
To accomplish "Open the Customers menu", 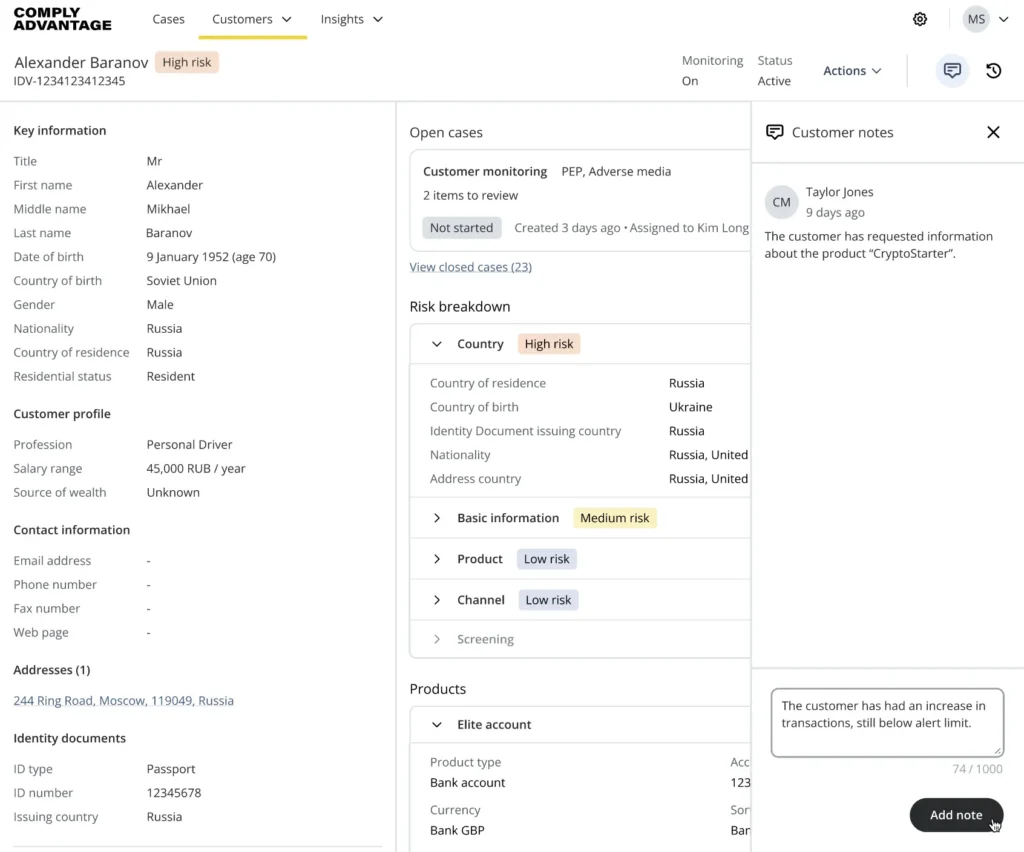I will (x=252, y=19).
